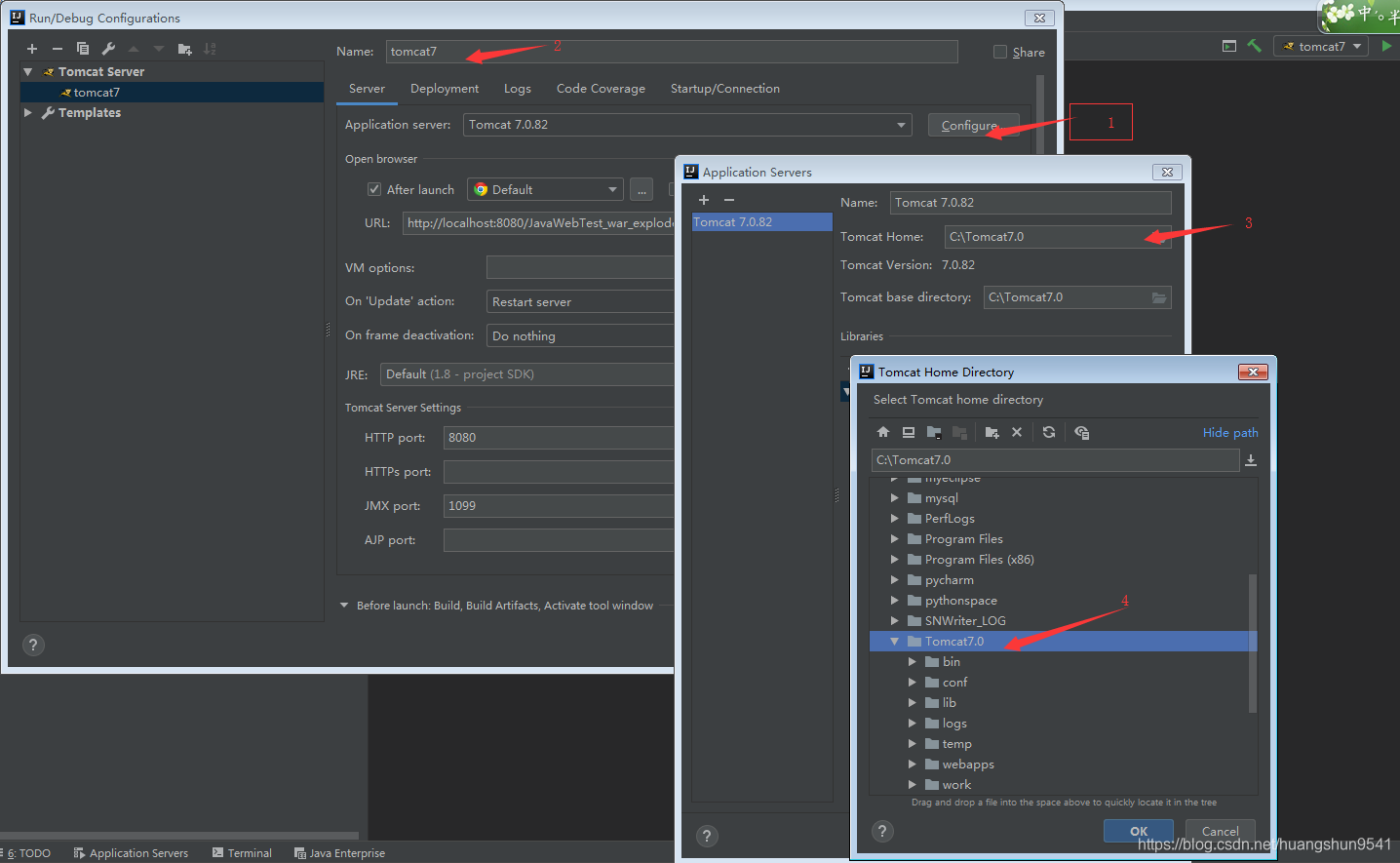This screenshot has width=1400, height=863.
Task: Remove selected run configuration with minus icon
Action: pyautogui.click(x=58, y=49)
